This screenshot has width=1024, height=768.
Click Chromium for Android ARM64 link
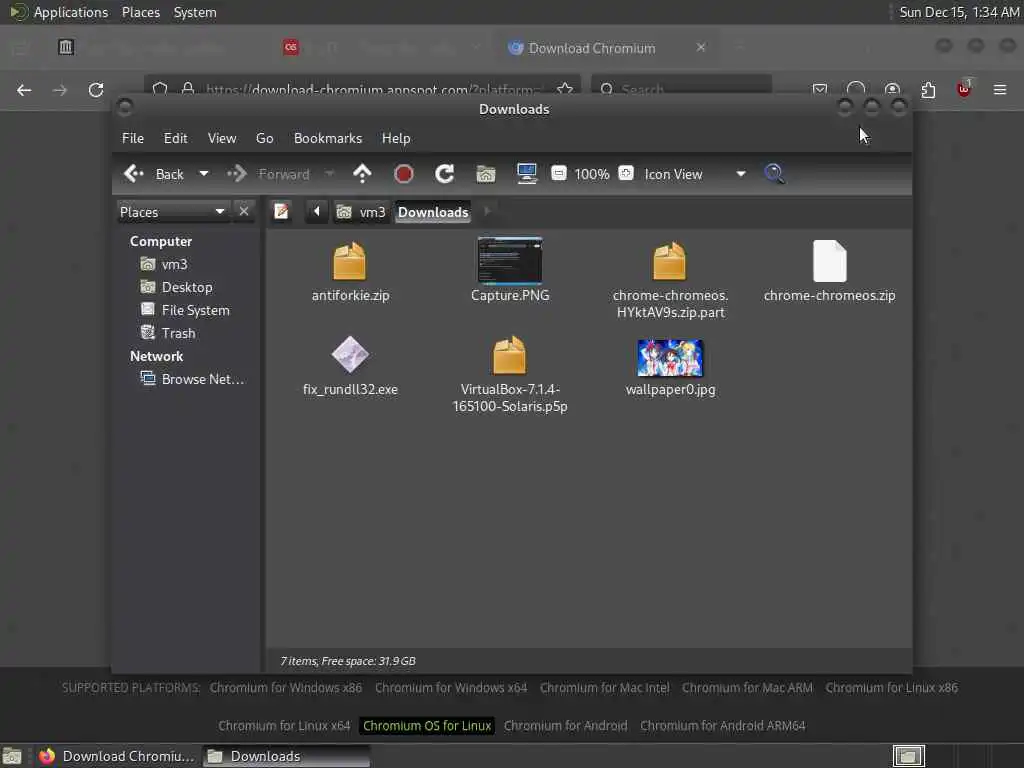coord(722,726)
